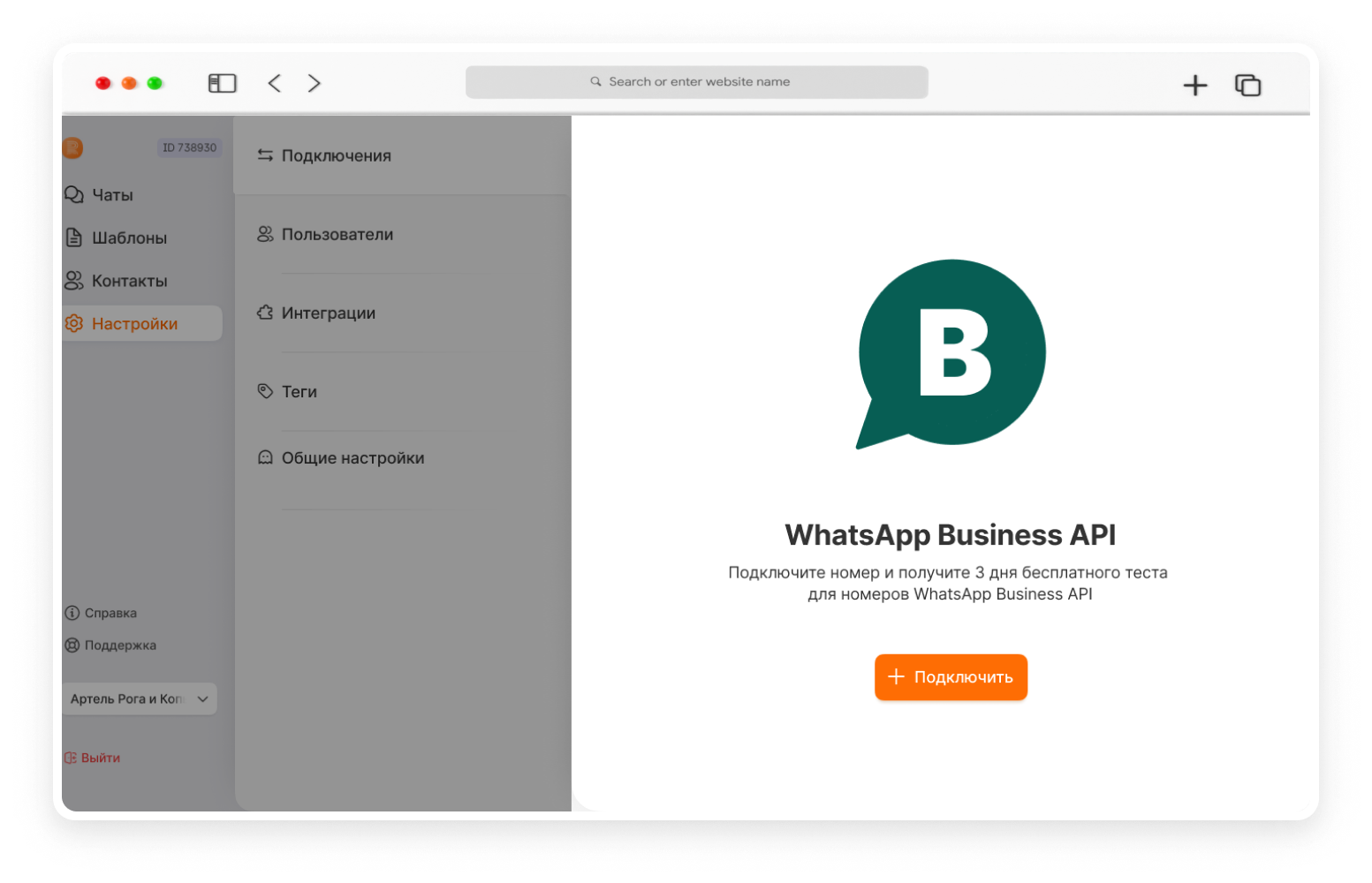Click the Пользователи users icon
The width and height of the screenshot is (1372, 883).
[265, 234]
